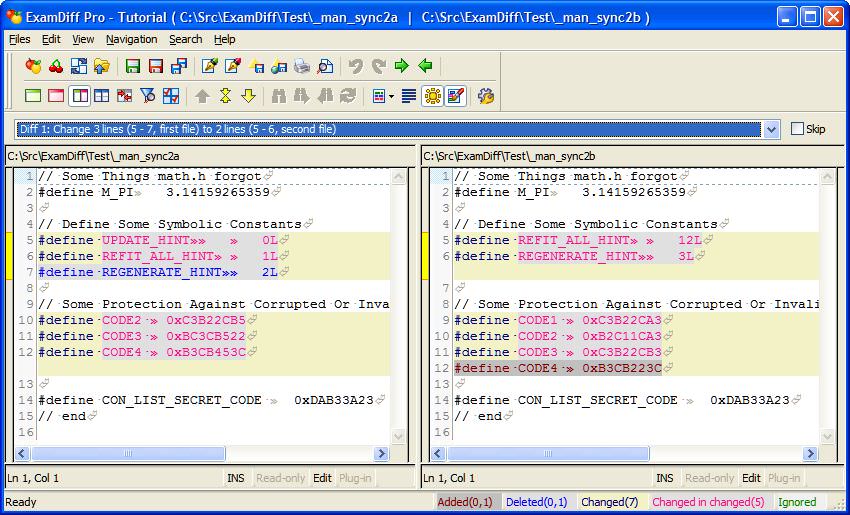
Task: Click the gray Replace arrows icon
Action: (347, 96)
